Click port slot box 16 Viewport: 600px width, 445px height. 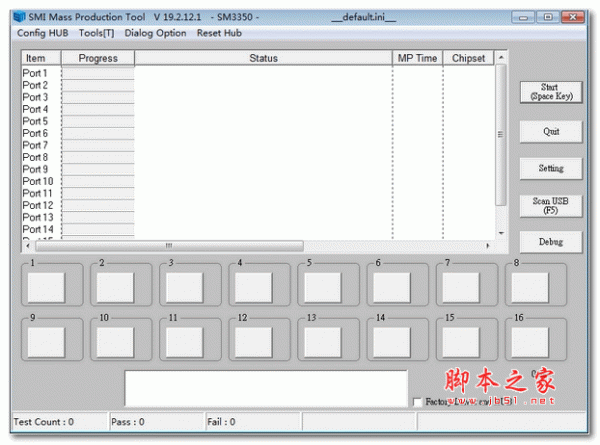(x=530, y=342)
